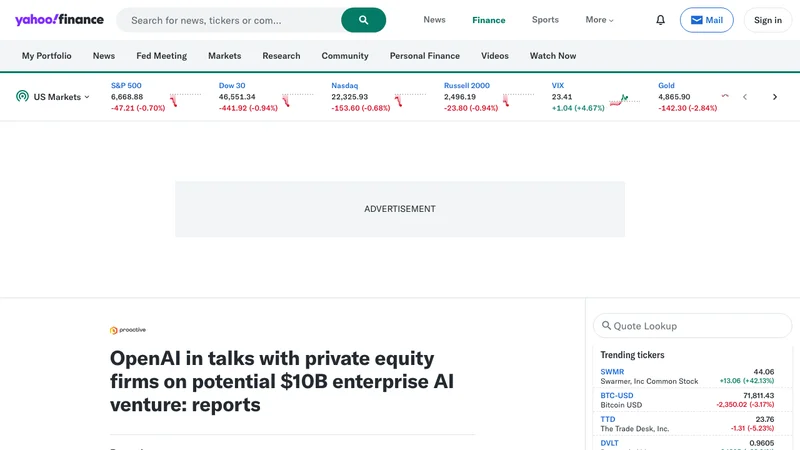800x450 pixels.
Task: Click the US Markets radar icon
Action: click(22, 96)
